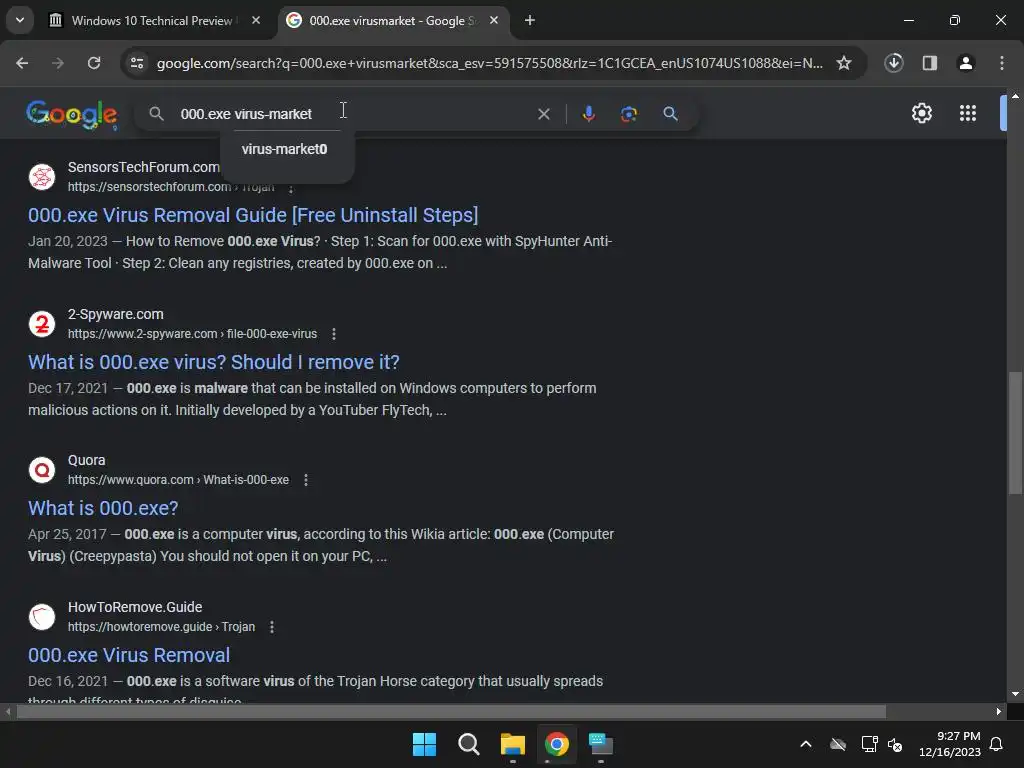Open more options for Quora result
1024x768 pixels.
coord(306,480)
